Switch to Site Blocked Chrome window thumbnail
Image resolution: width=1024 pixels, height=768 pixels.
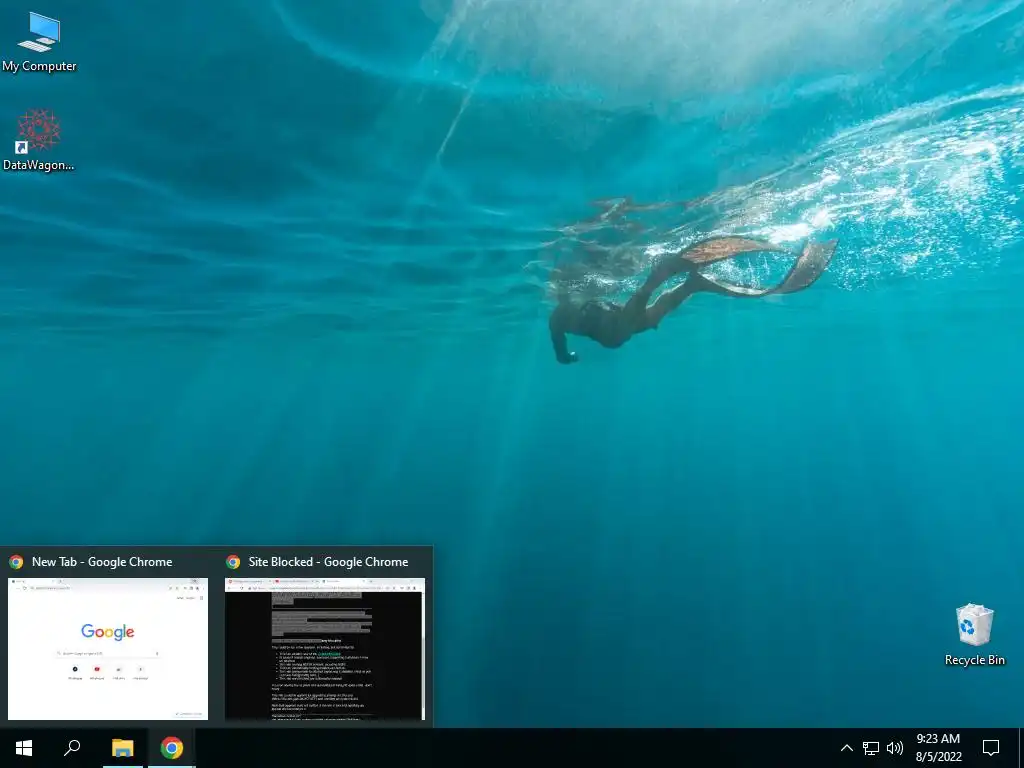(325, 648)
